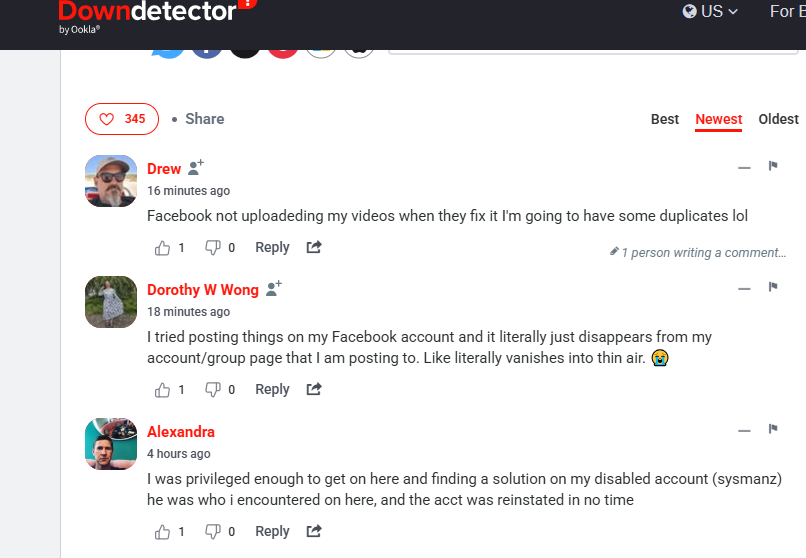This screenshot has height=558, width=806.
Task: Select the Newest sorting tab
Action: 719,119
